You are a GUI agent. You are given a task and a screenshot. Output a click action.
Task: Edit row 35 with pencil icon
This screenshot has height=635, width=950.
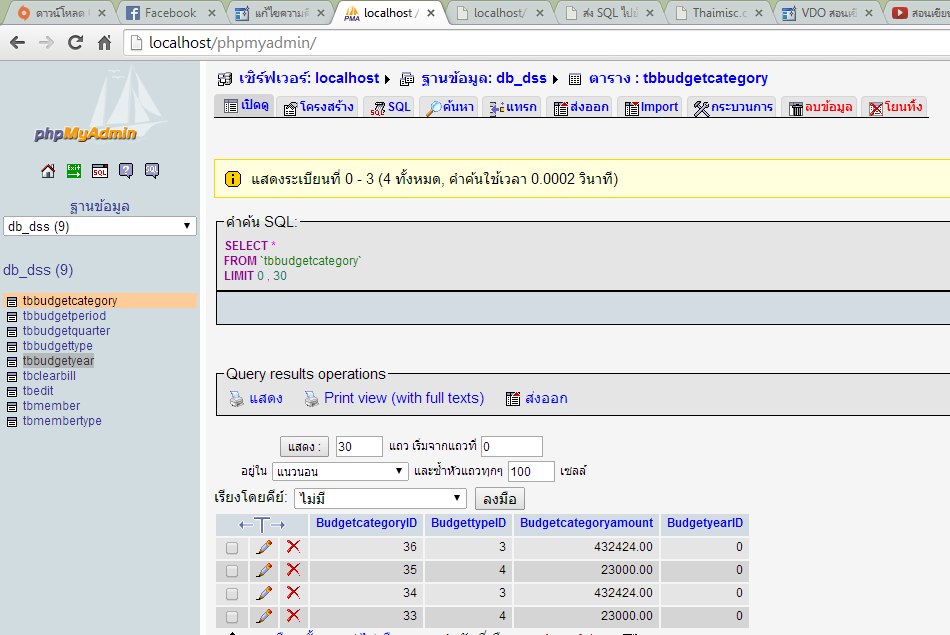coord(264,570)
